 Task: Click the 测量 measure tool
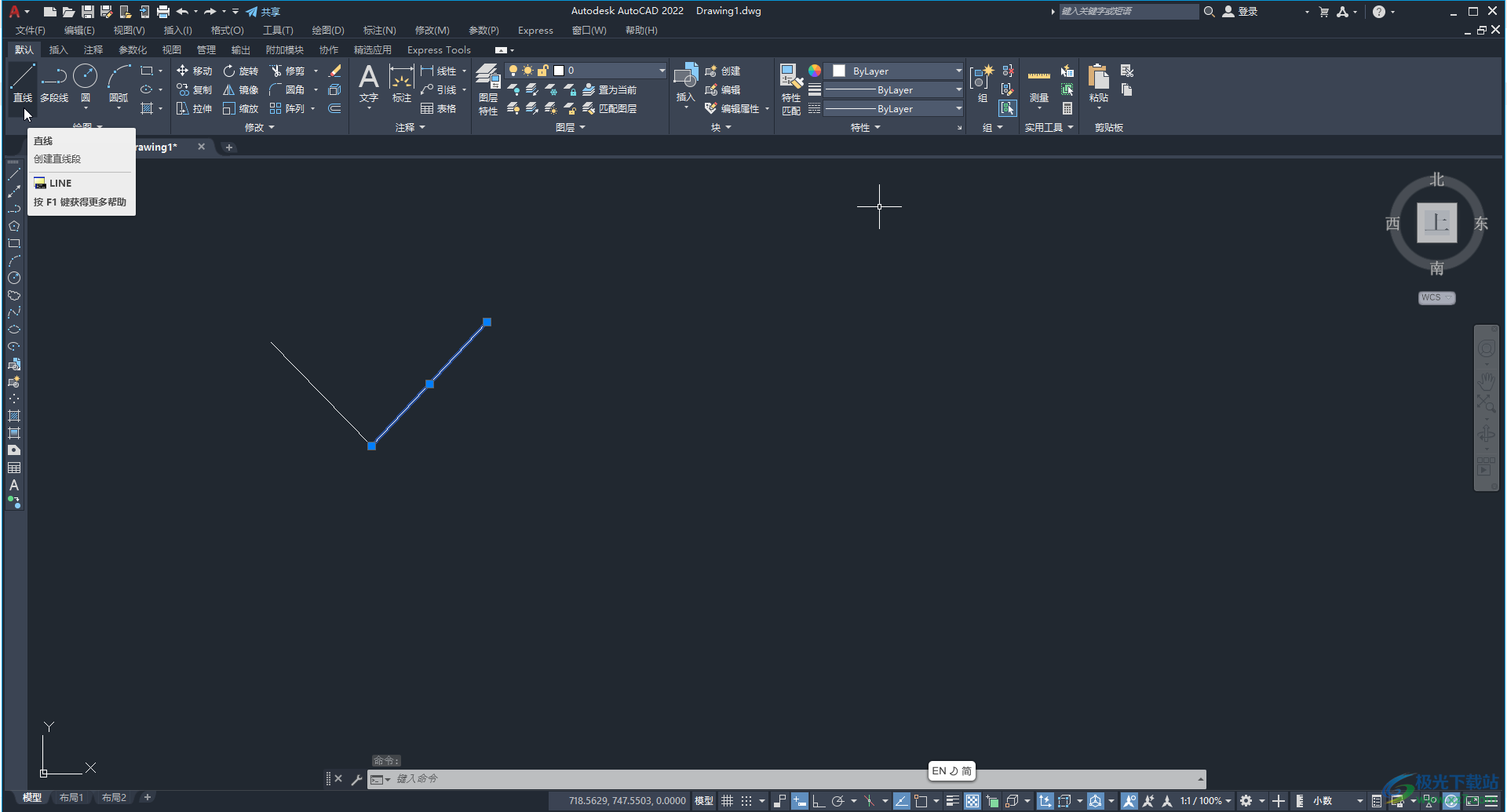[x=1038, y=84]
